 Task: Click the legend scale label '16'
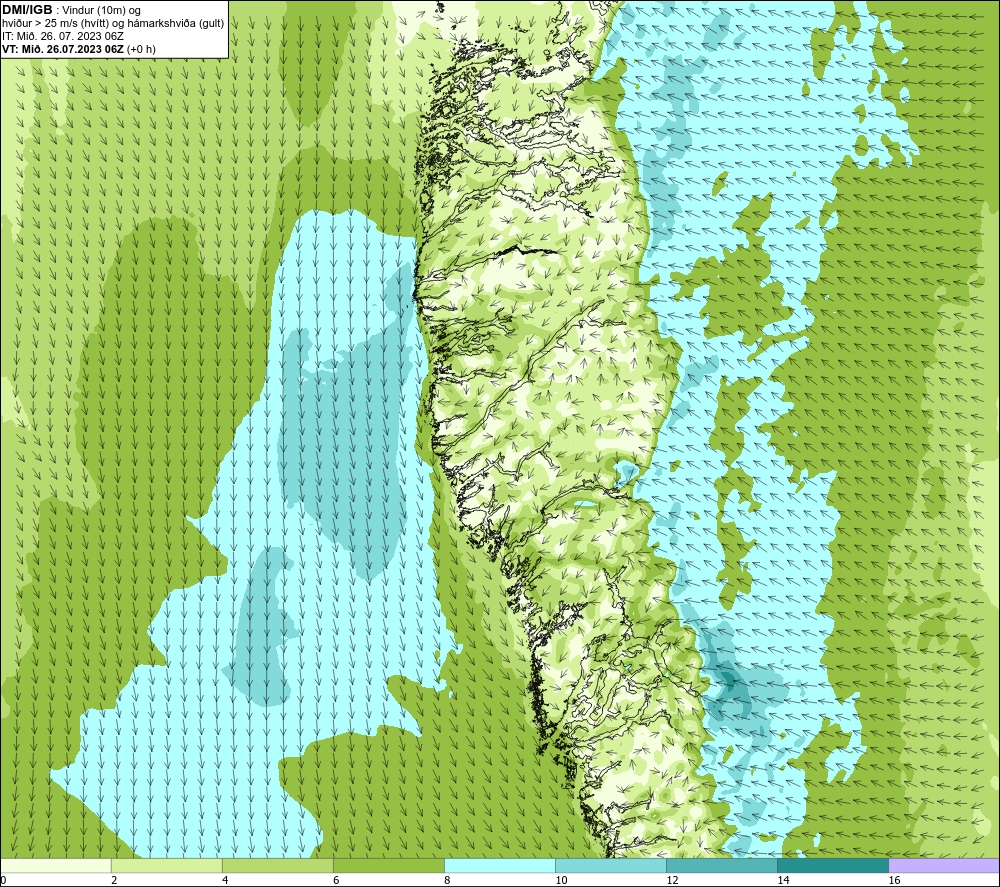[x=894, y=880]
